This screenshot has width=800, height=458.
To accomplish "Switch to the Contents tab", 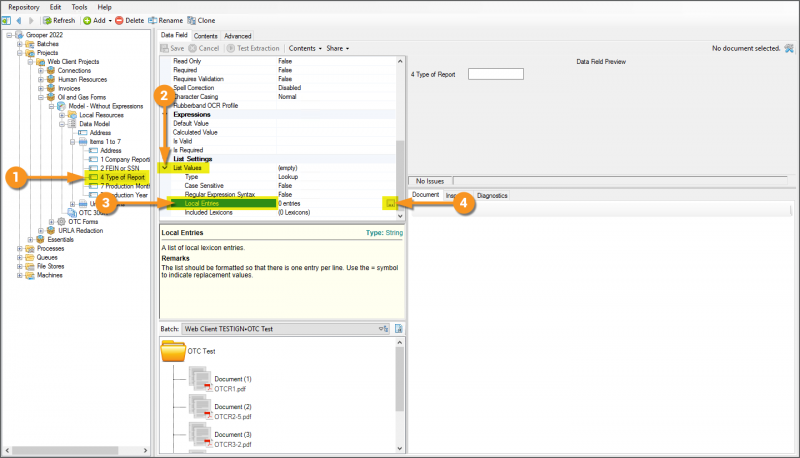I will (x=206, y=36).
